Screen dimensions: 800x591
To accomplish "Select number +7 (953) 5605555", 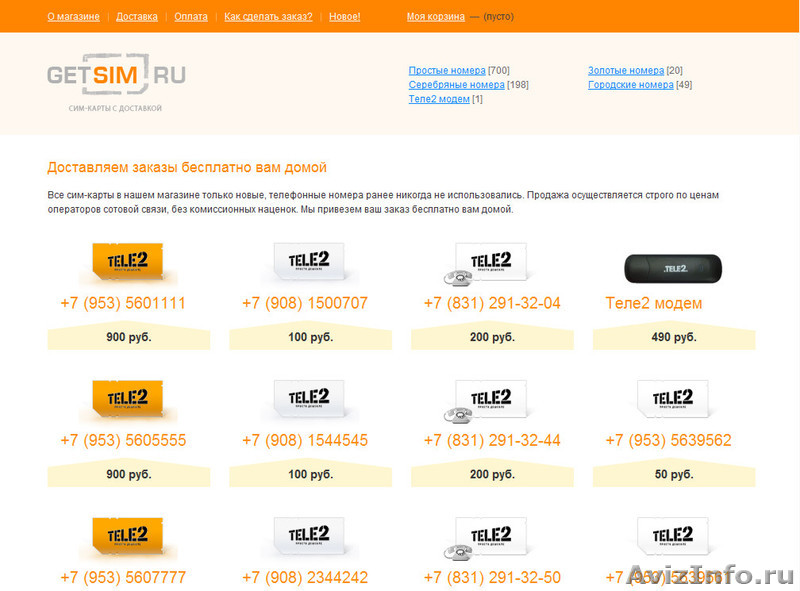I will pos(123,440).
